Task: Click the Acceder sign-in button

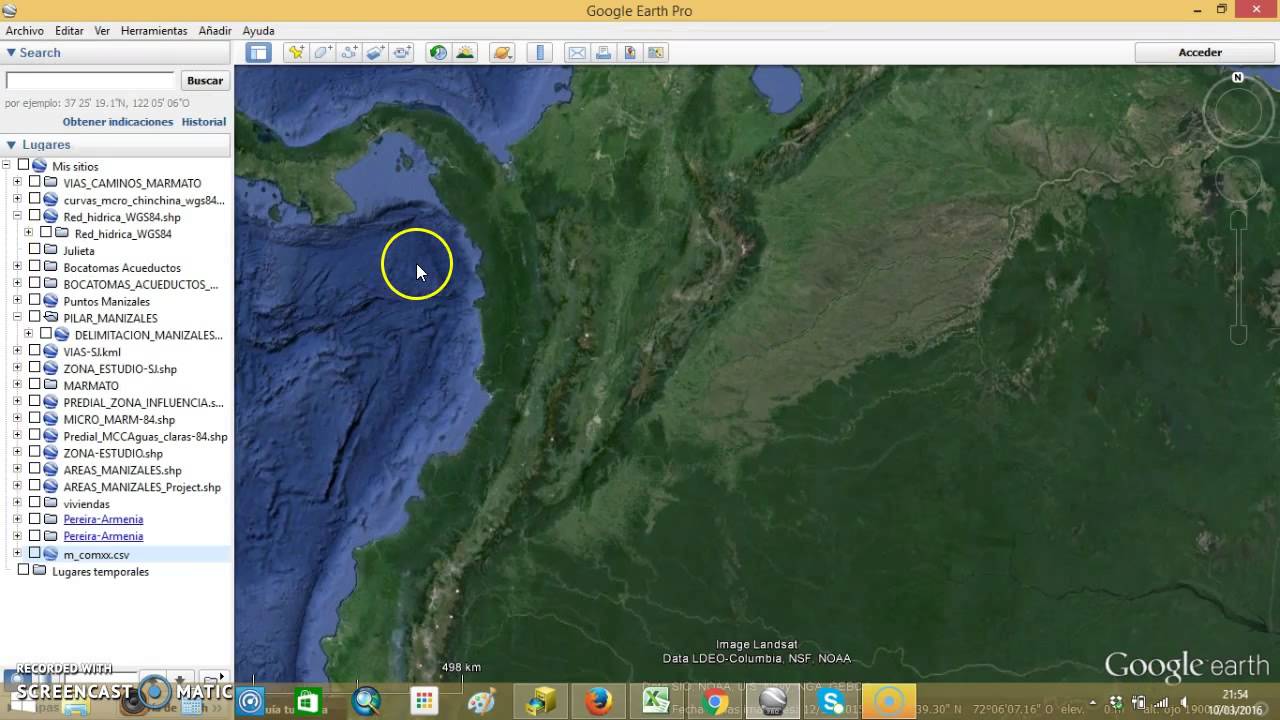Action: [1200, 52]
